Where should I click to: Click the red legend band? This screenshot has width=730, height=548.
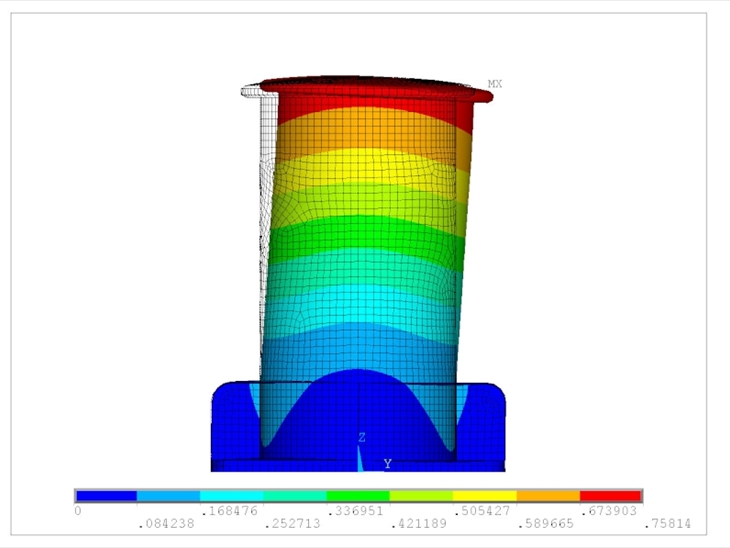coord(610,496)
